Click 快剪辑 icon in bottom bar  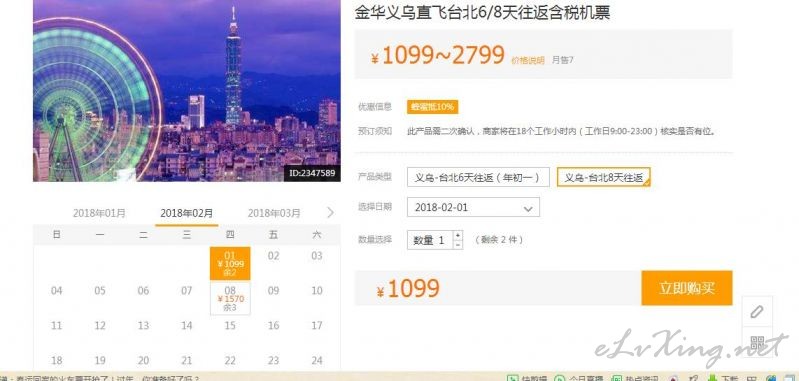pos(511,378)
